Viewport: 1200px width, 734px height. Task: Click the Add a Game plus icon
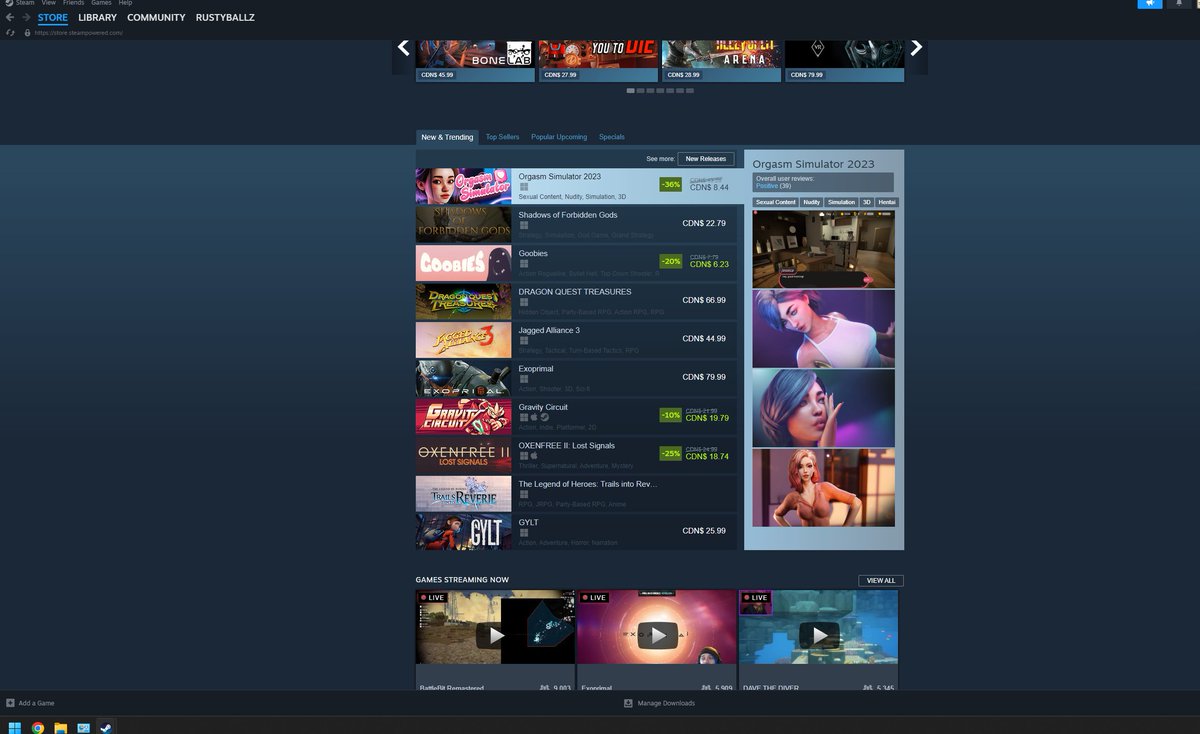[x=10, y=703]
